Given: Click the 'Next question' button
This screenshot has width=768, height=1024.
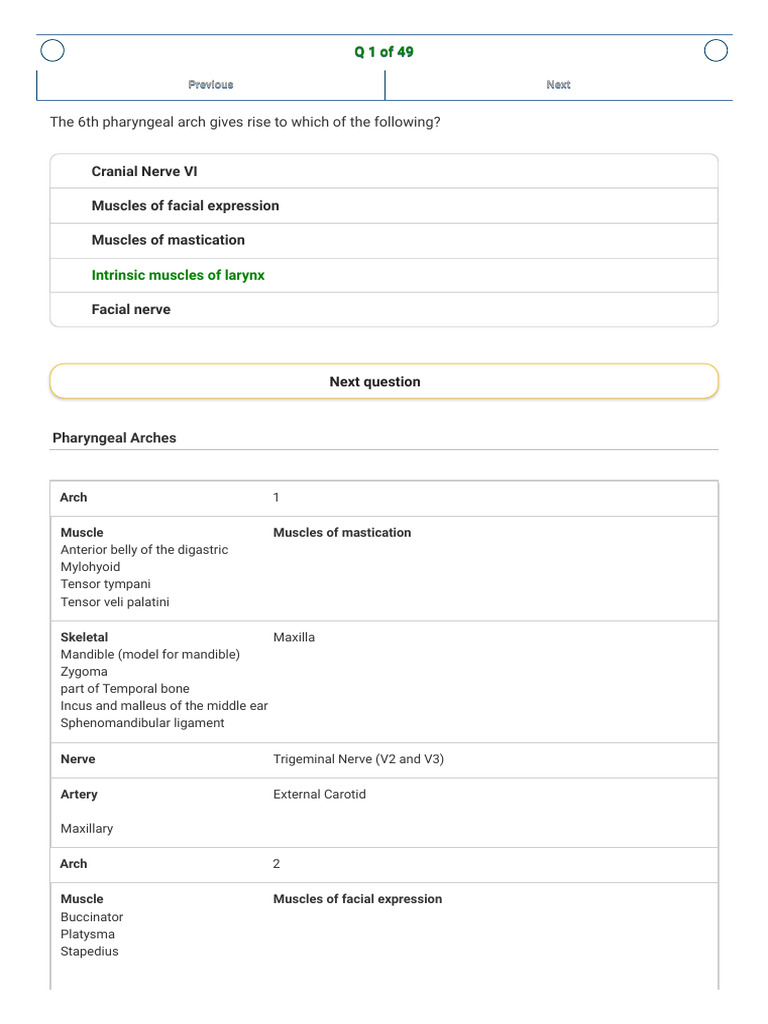Looking at the screenshot, I should click(x=384, y=381).
